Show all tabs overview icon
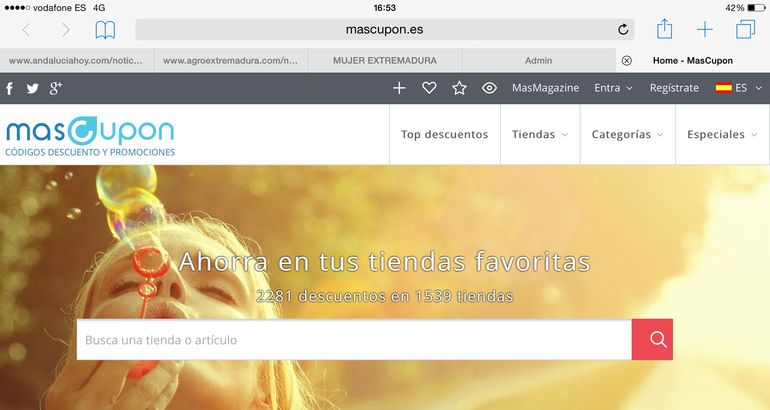Viewport: 770px width, 410px height. click(745, 29)
